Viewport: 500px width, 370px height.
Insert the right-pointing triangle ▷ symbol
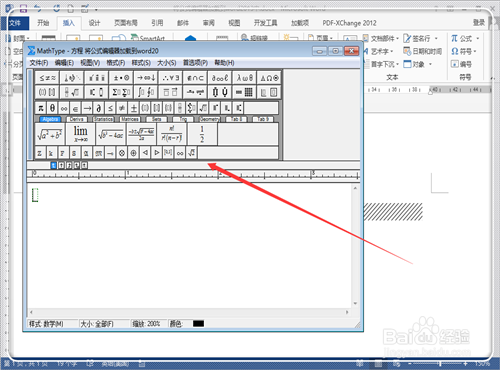tap(157, 153)
